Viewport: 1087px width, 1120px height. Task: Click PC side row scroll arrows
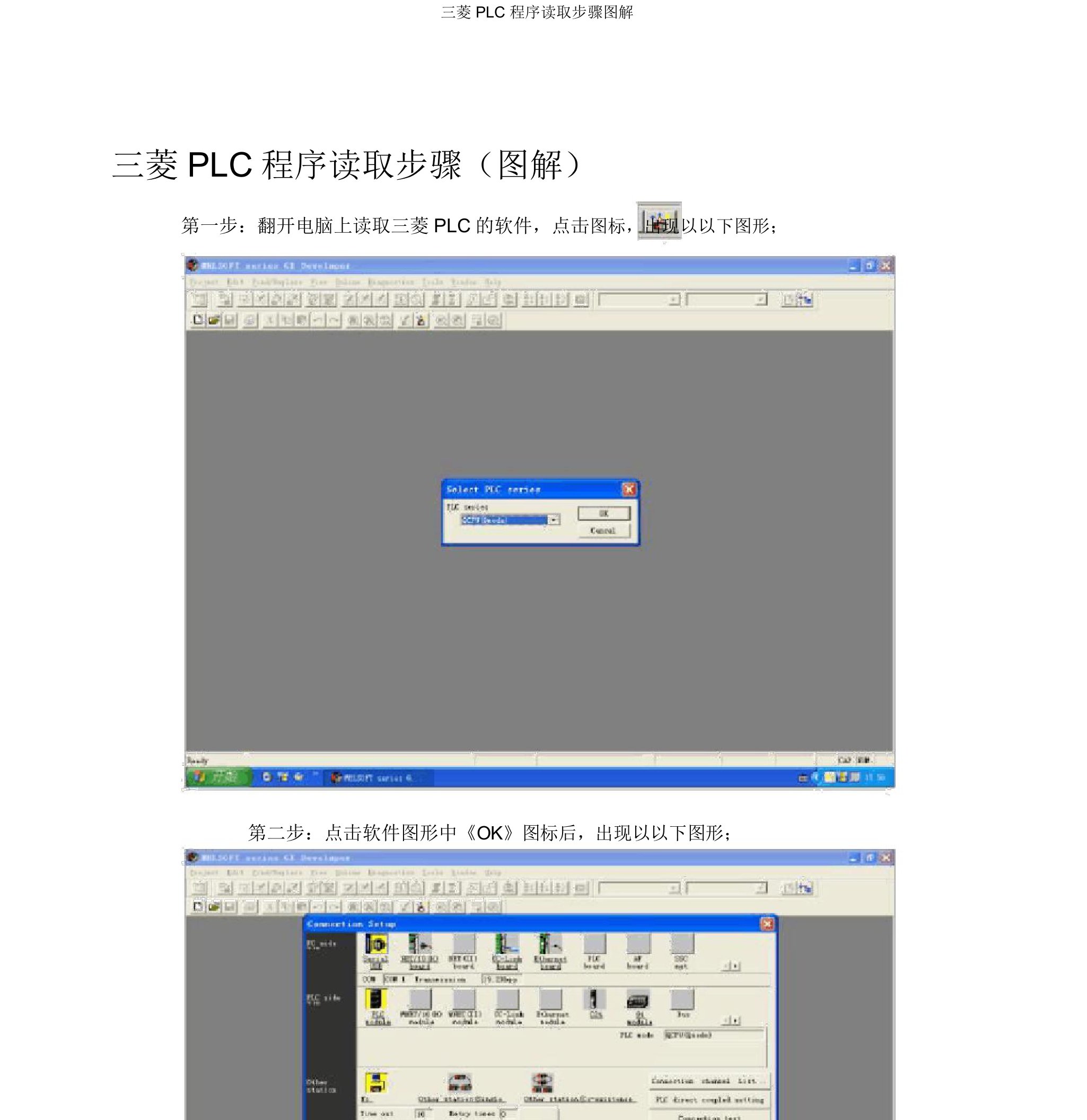point(732,966)
